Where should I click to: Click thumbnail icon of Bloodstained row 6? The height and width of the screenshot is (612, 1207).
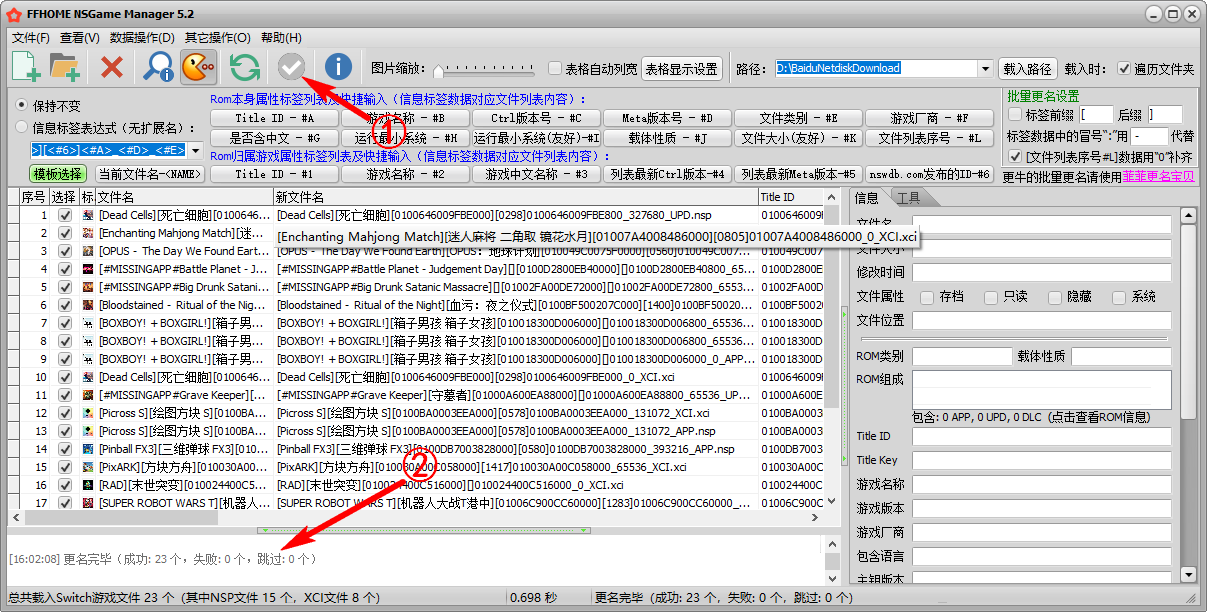click(88, 305)
